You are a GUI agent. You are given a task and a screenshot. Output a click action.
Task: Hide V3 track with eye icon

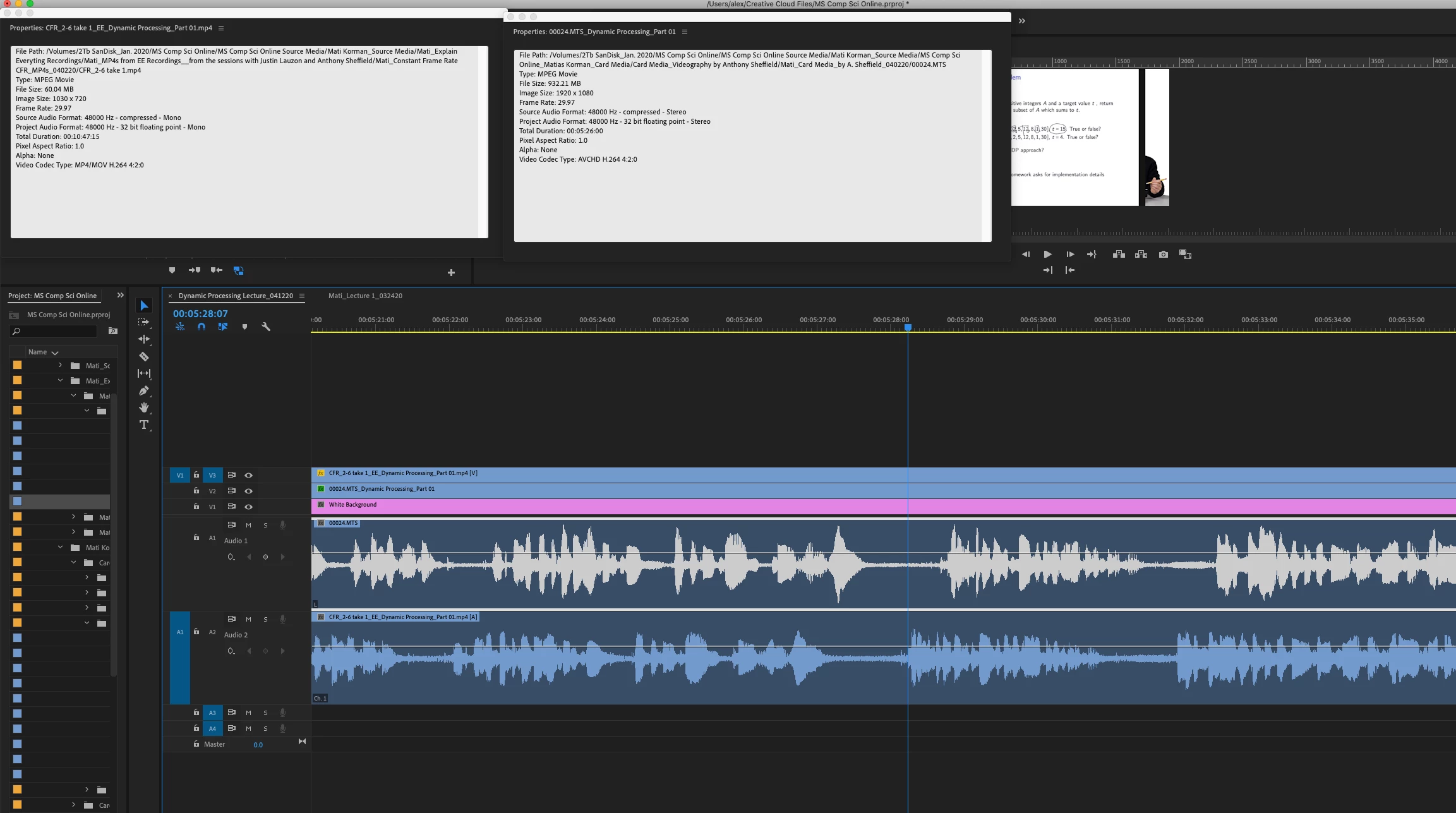[x=248, y=475]
